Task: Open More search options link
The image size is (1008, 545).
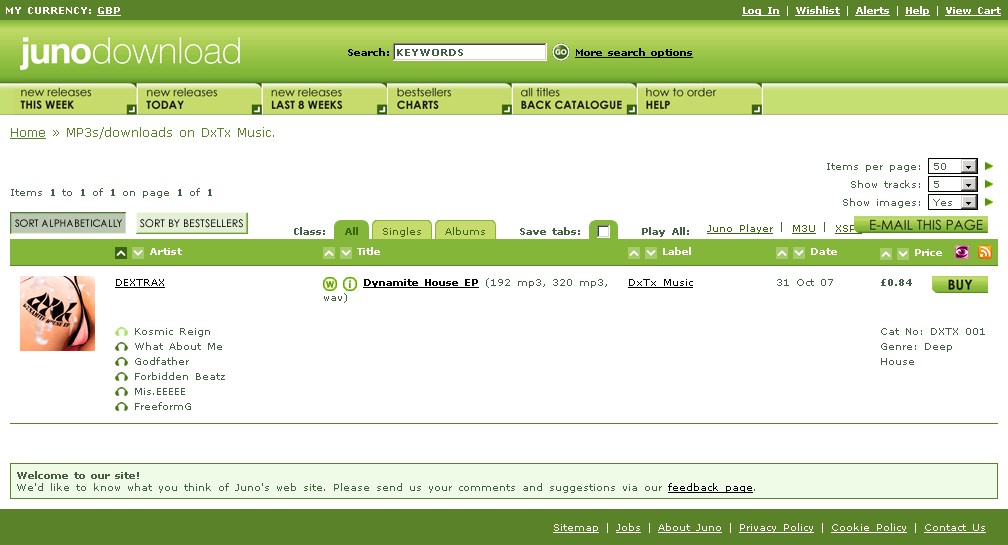Action: click(634, 53)
